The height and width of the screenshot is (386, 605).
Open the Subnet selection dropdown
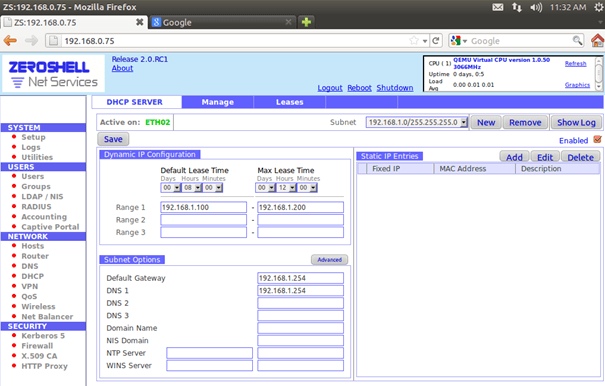[x=417, y=122]
